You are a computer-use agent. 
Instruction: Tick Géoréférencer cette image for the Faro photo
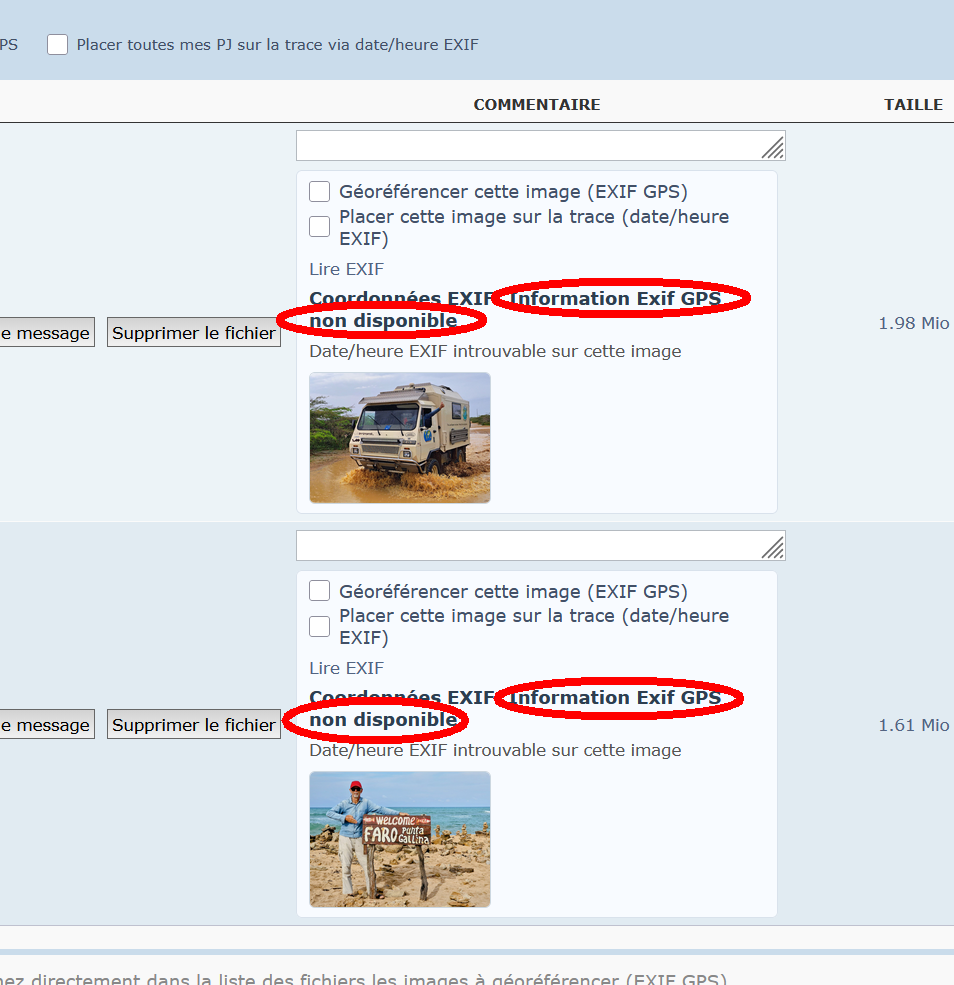pyautogui.click(x=320, y=591)
